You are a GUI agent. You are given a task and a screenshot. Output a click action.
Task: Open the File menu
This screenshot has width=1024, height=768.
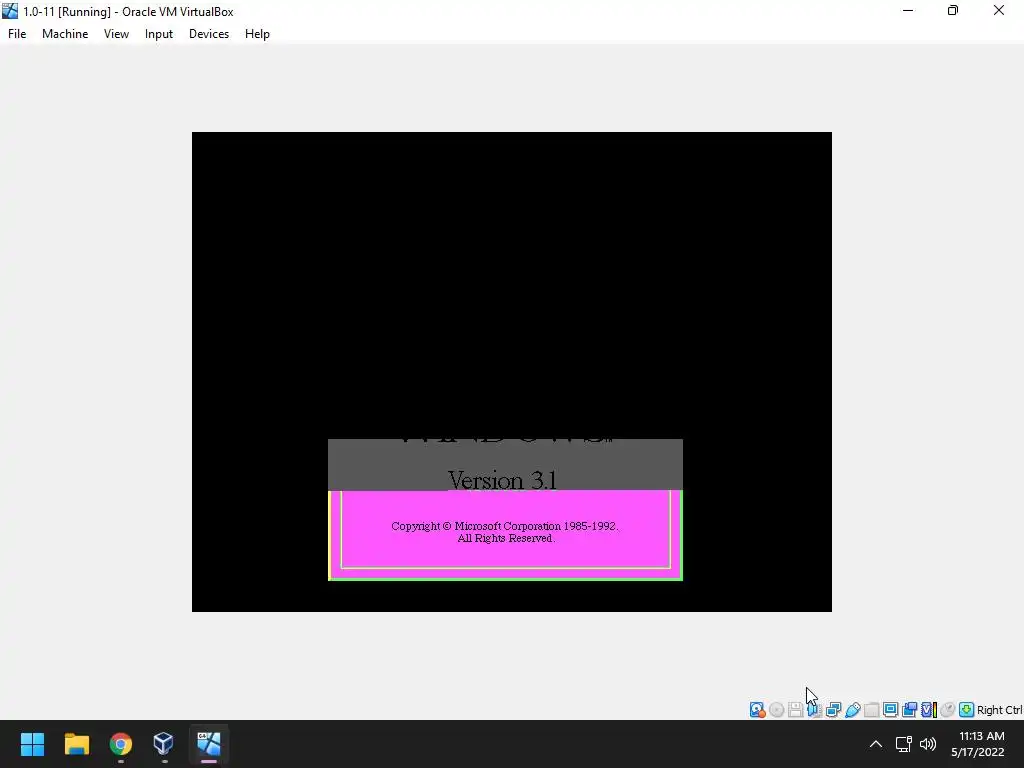(17, 34)
